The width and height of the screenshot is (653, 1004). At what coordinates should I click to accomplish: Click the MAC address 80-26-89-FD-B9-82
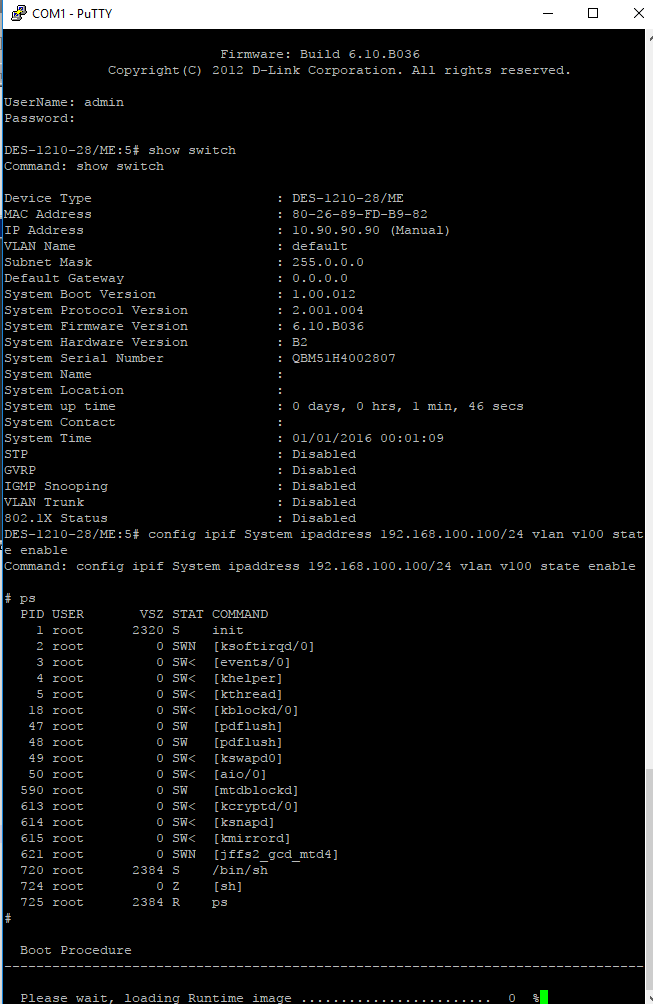click(x=359, y=214)
